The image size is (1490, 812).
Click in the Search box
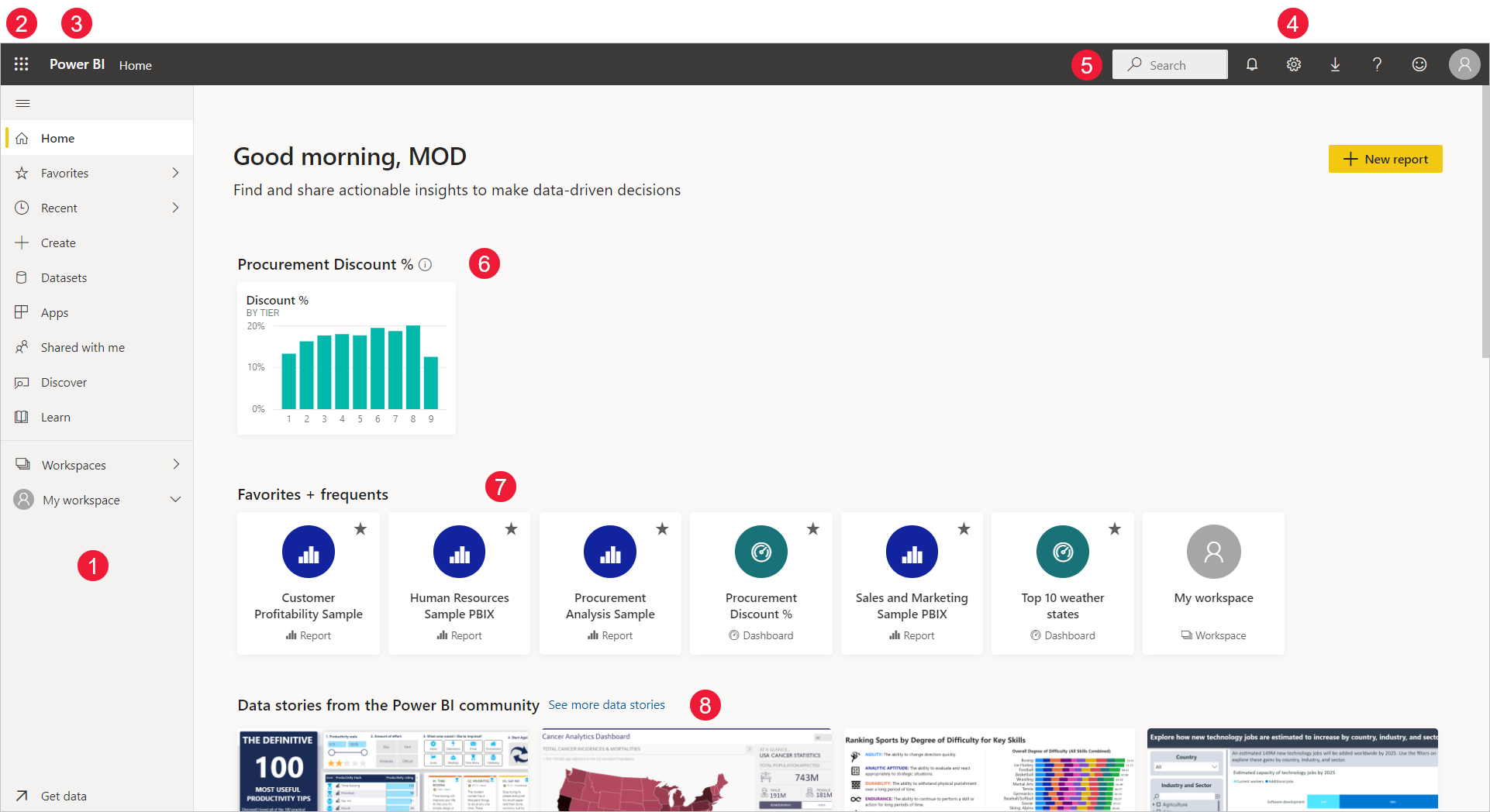tap(1170, 64)
